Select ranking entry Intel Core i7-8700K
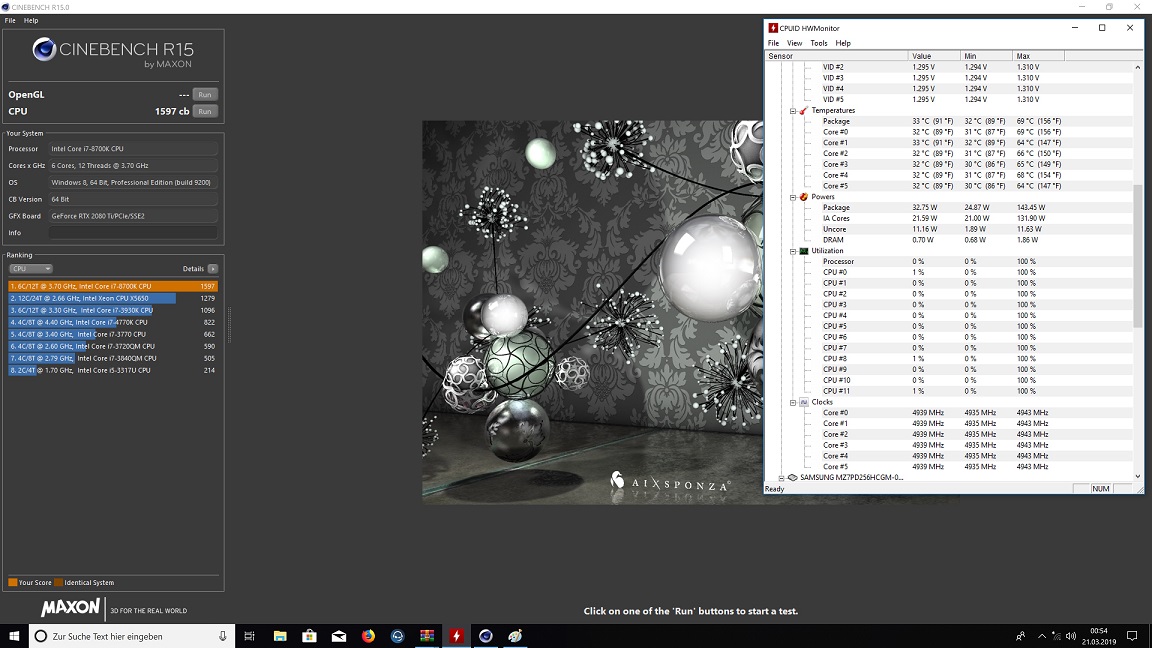This screenshot has height=648, width=1152. (x=113, y=287)
